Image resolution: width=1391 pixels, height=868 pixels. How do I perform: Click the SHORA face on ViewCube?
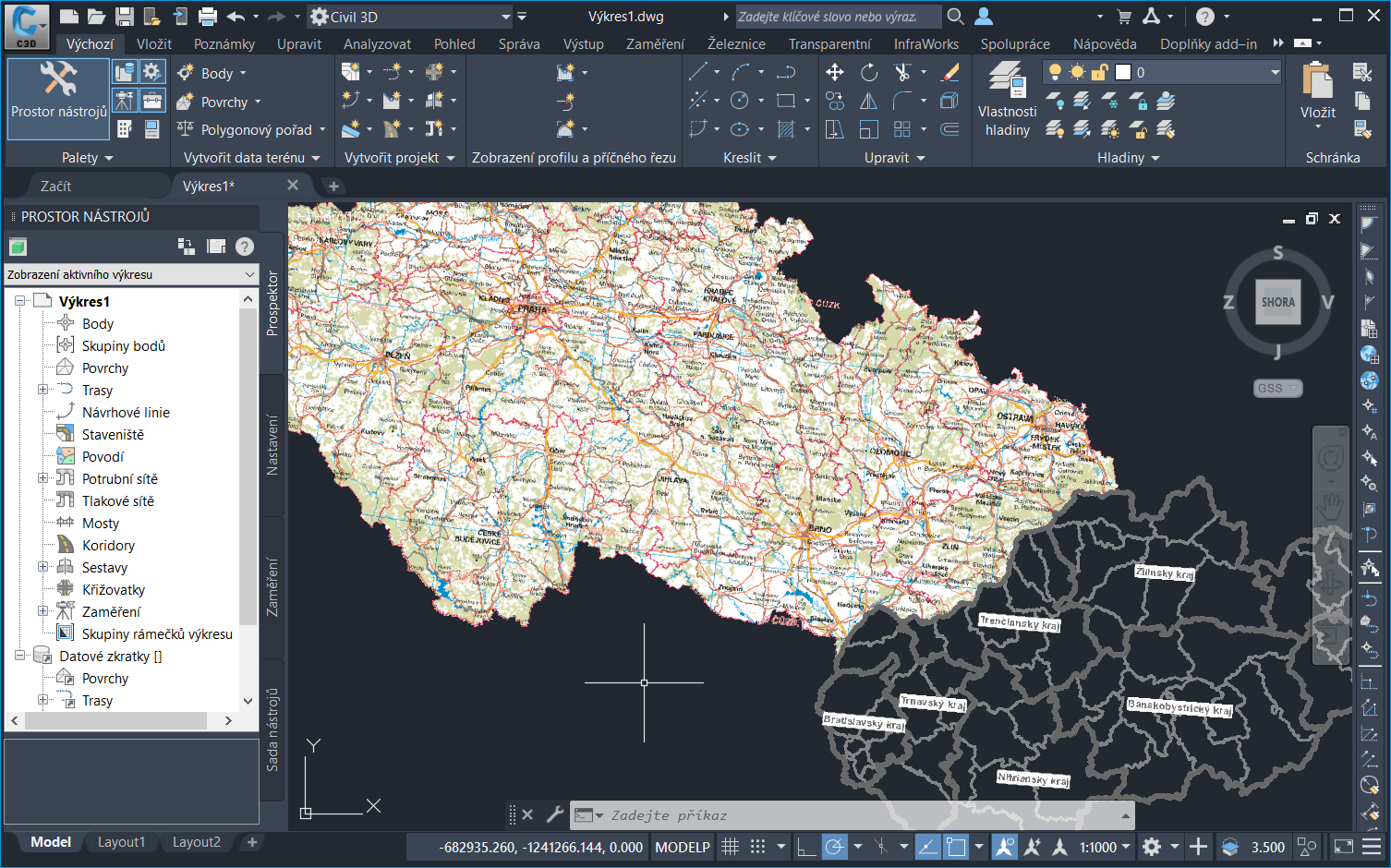[x=1278, y=302]
